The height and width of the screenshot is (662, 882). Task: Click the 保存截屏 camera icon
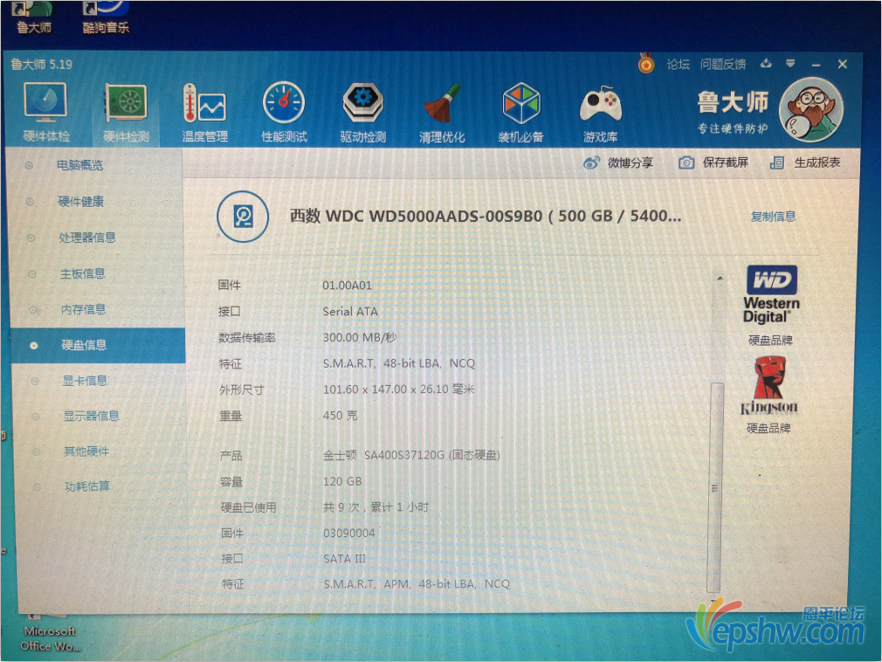click(686, 163)
